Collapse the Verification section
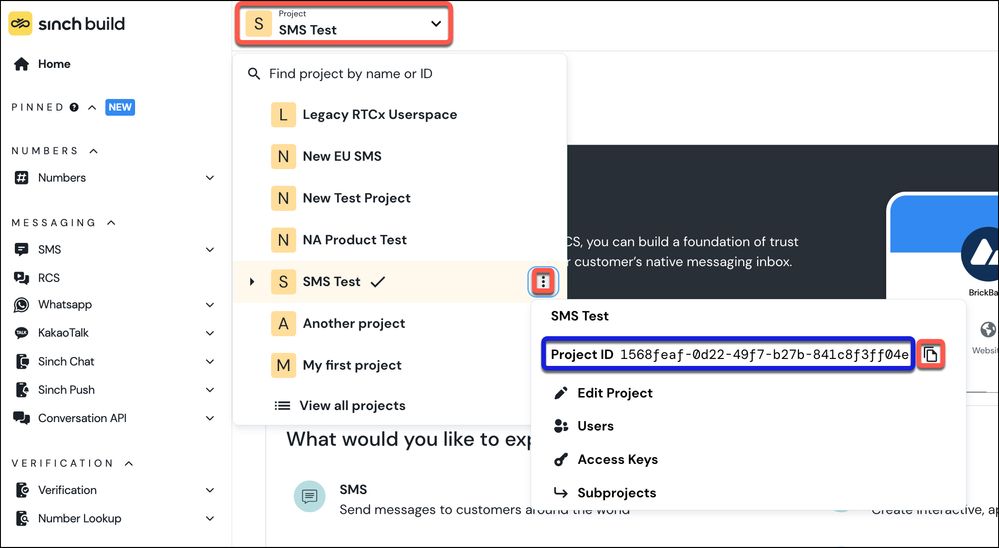999x548 pixels. [129, 463]
